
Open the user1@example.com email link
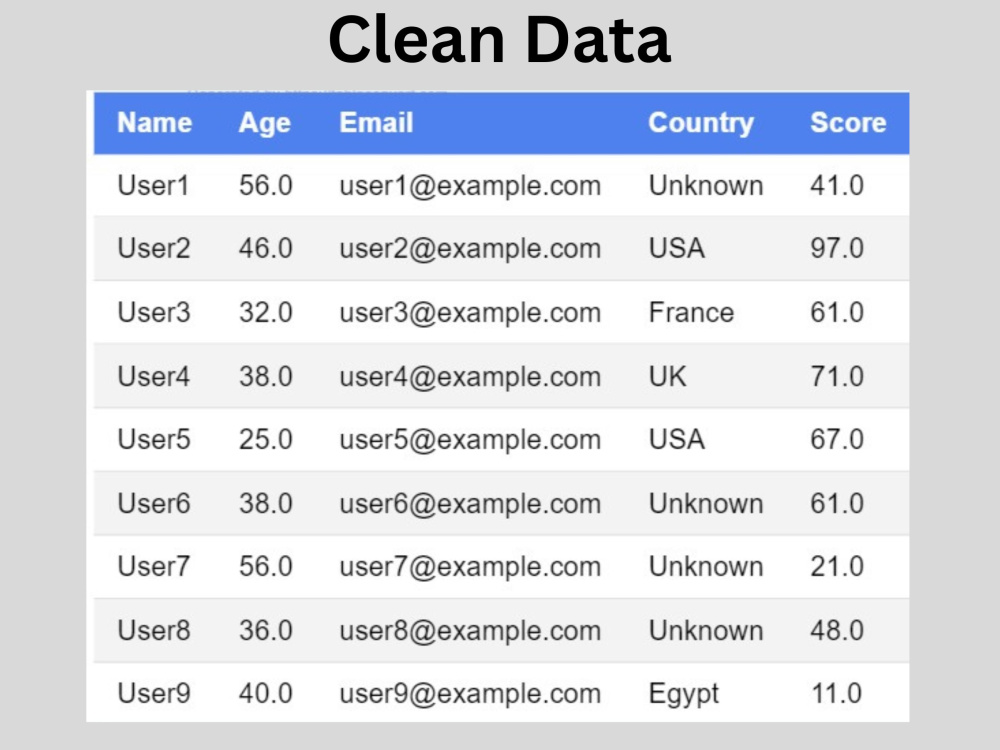click(x=470, y=186)
